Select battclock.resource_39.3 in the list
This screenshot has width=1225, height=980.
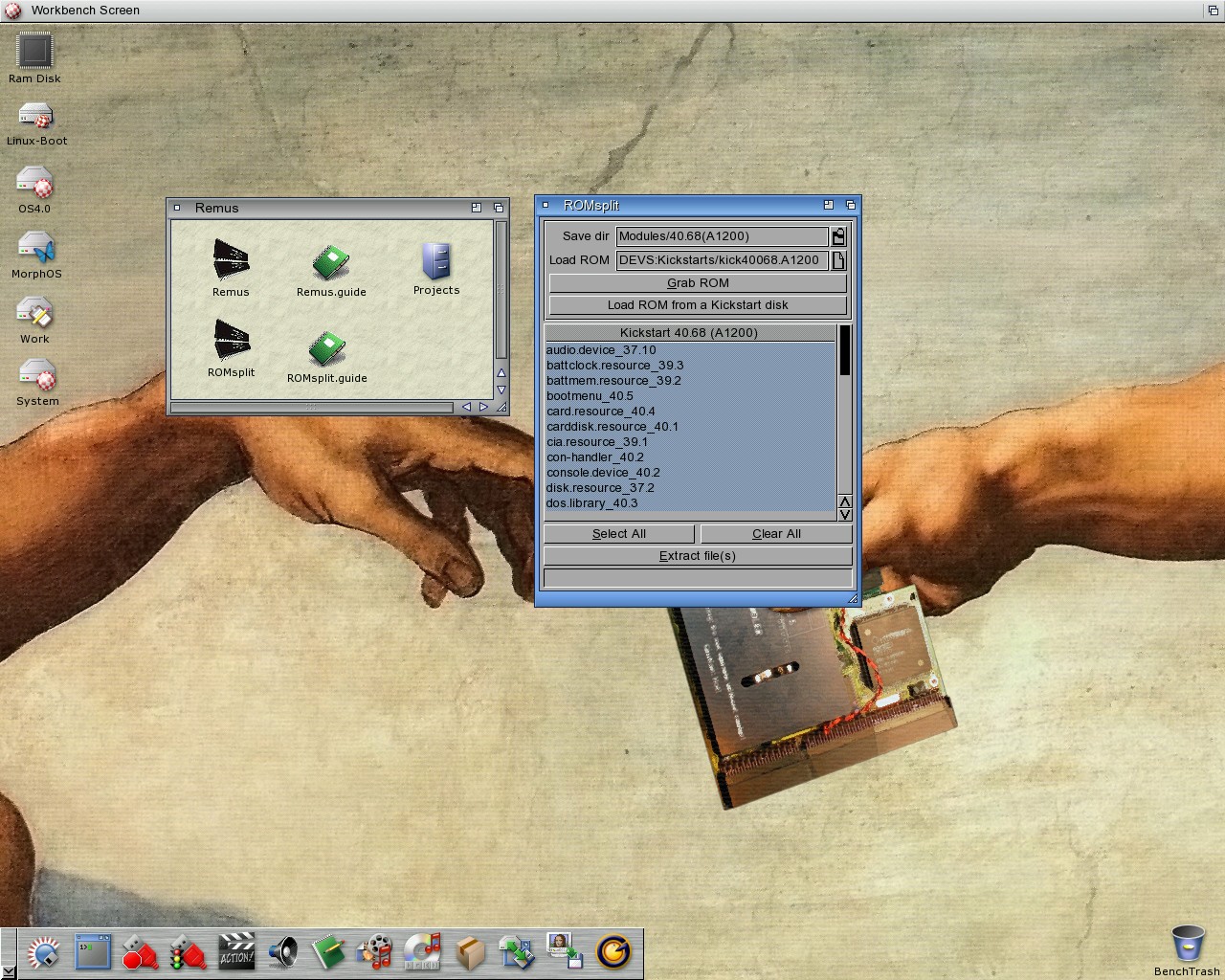690,366
